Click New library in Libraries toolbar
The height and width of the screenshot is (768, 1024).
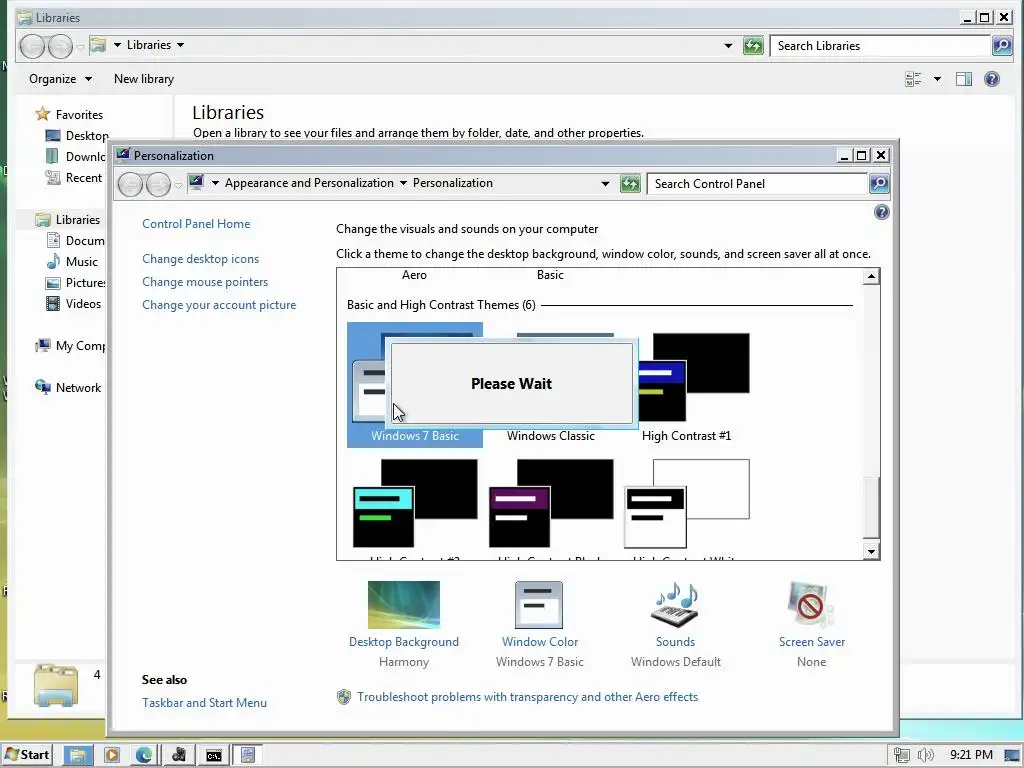144,79
